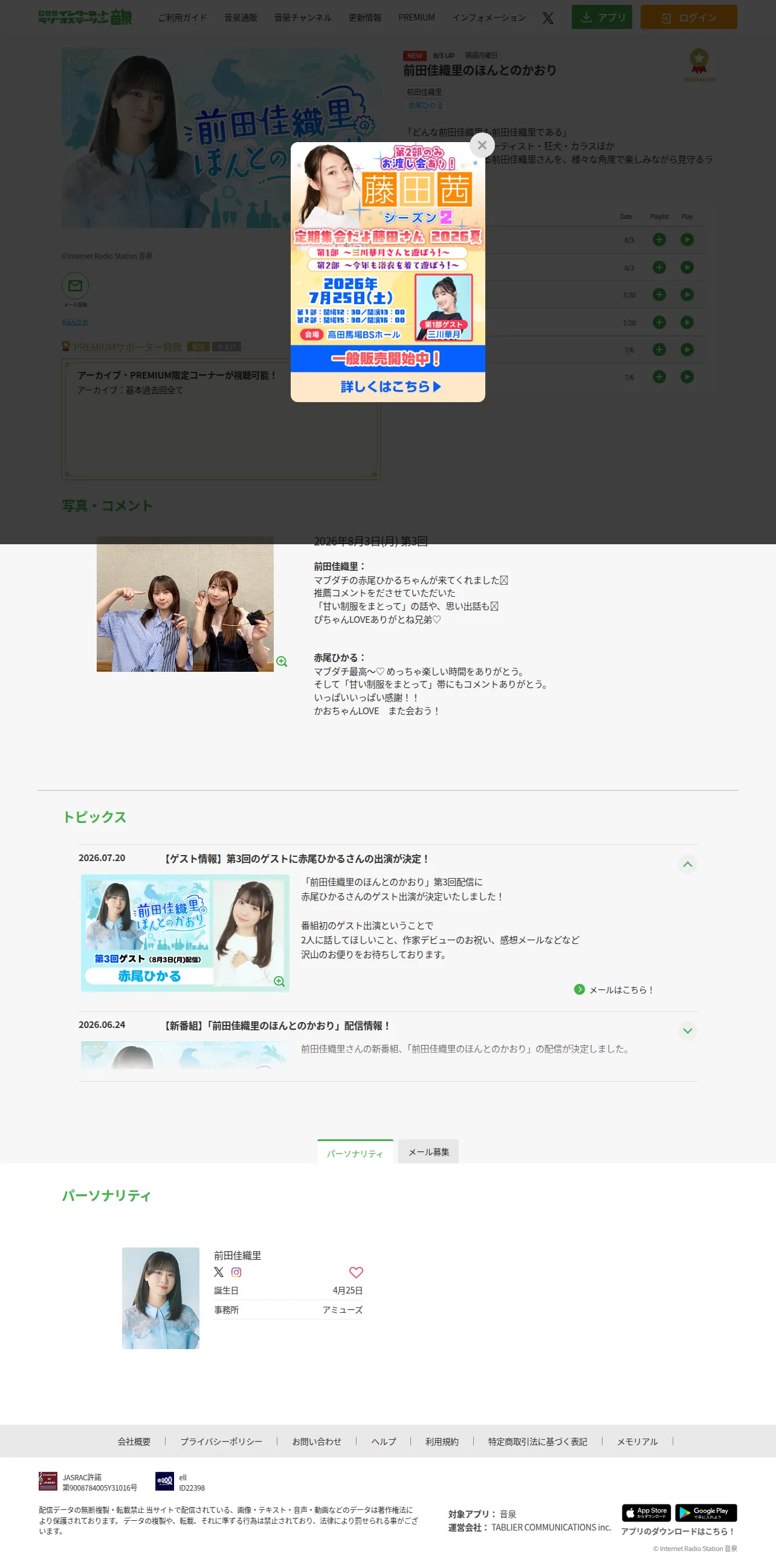Screen dimensions: 776x1568
Task: Click the green アプリ download button
Action: pyautogui.click(x=602, y=17)
